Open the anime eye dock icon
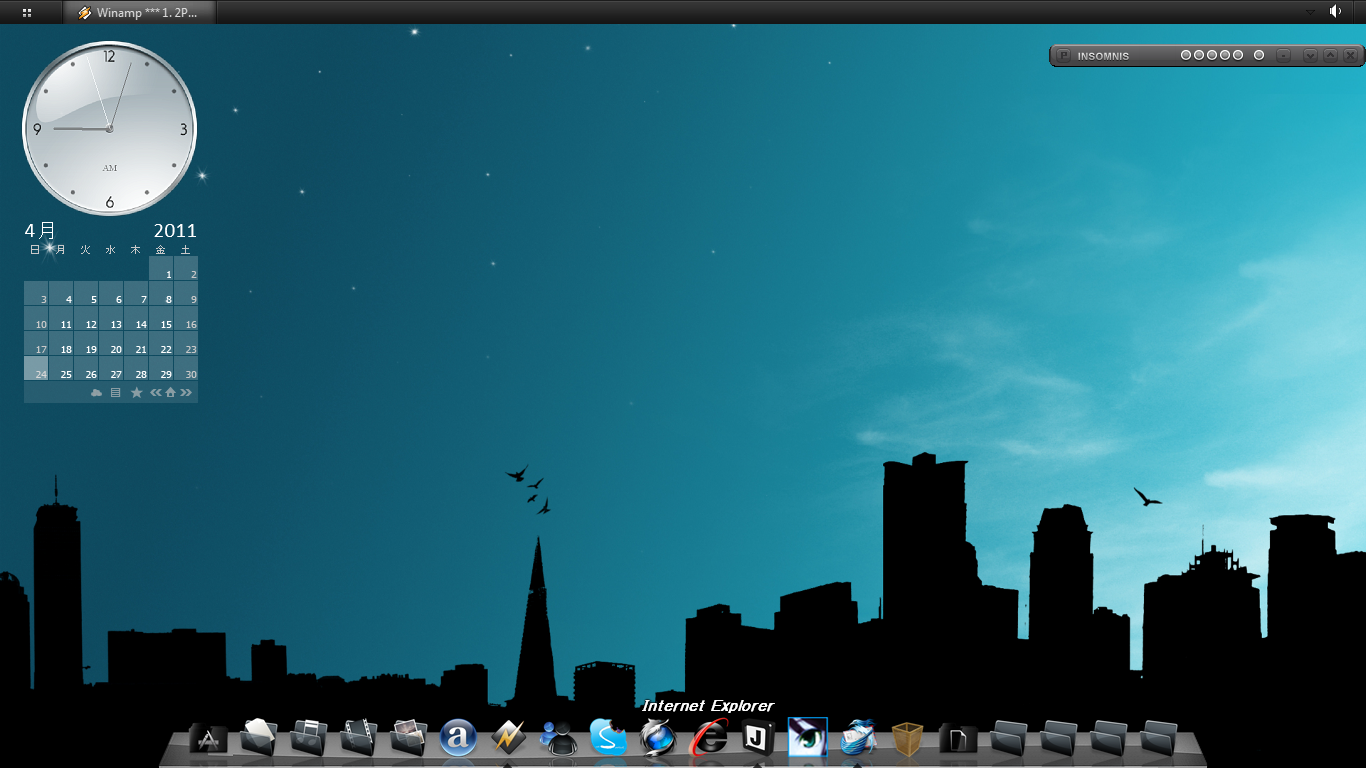The width and height of the screenshot is (1366, 768). pos(808,737)
